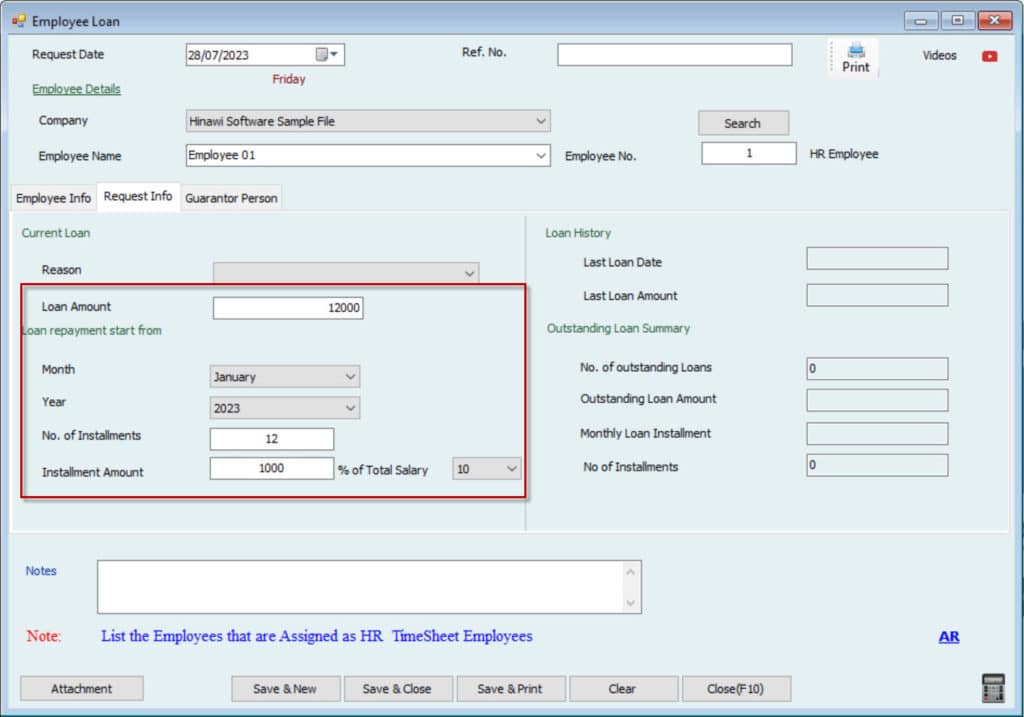Image resolution: width=1024 pixels, height=717 pixels.
Task: Click the Outstanding Loan Amount field
Action: click(x=877, y=400)
